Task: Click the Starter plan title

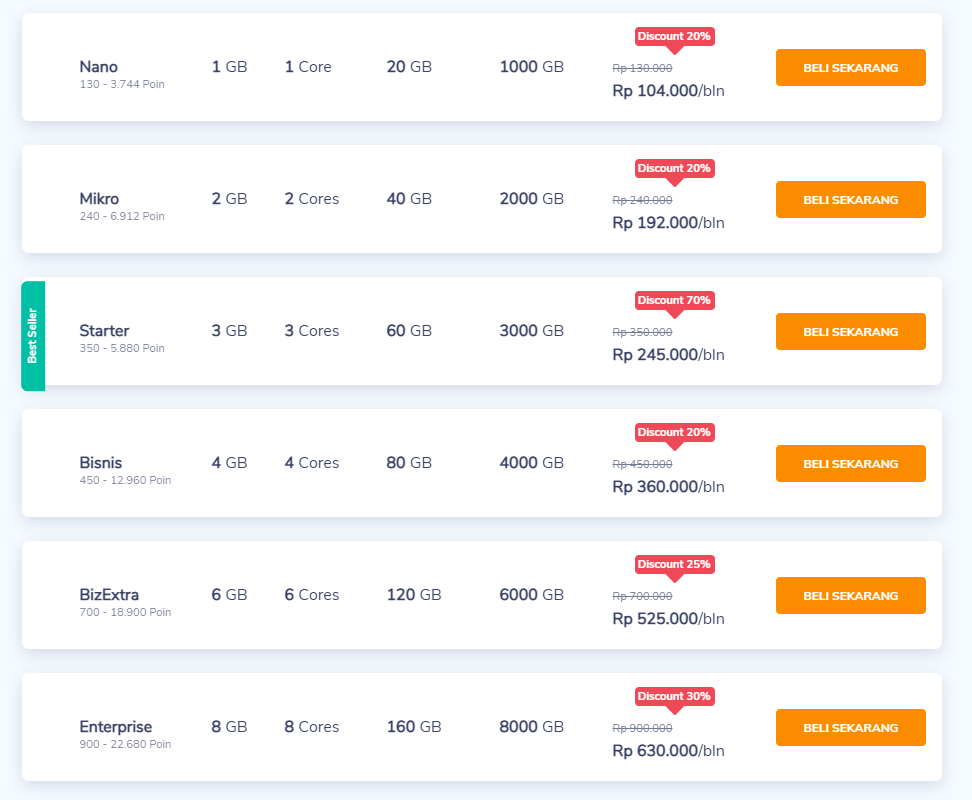Action: [104, 331]
